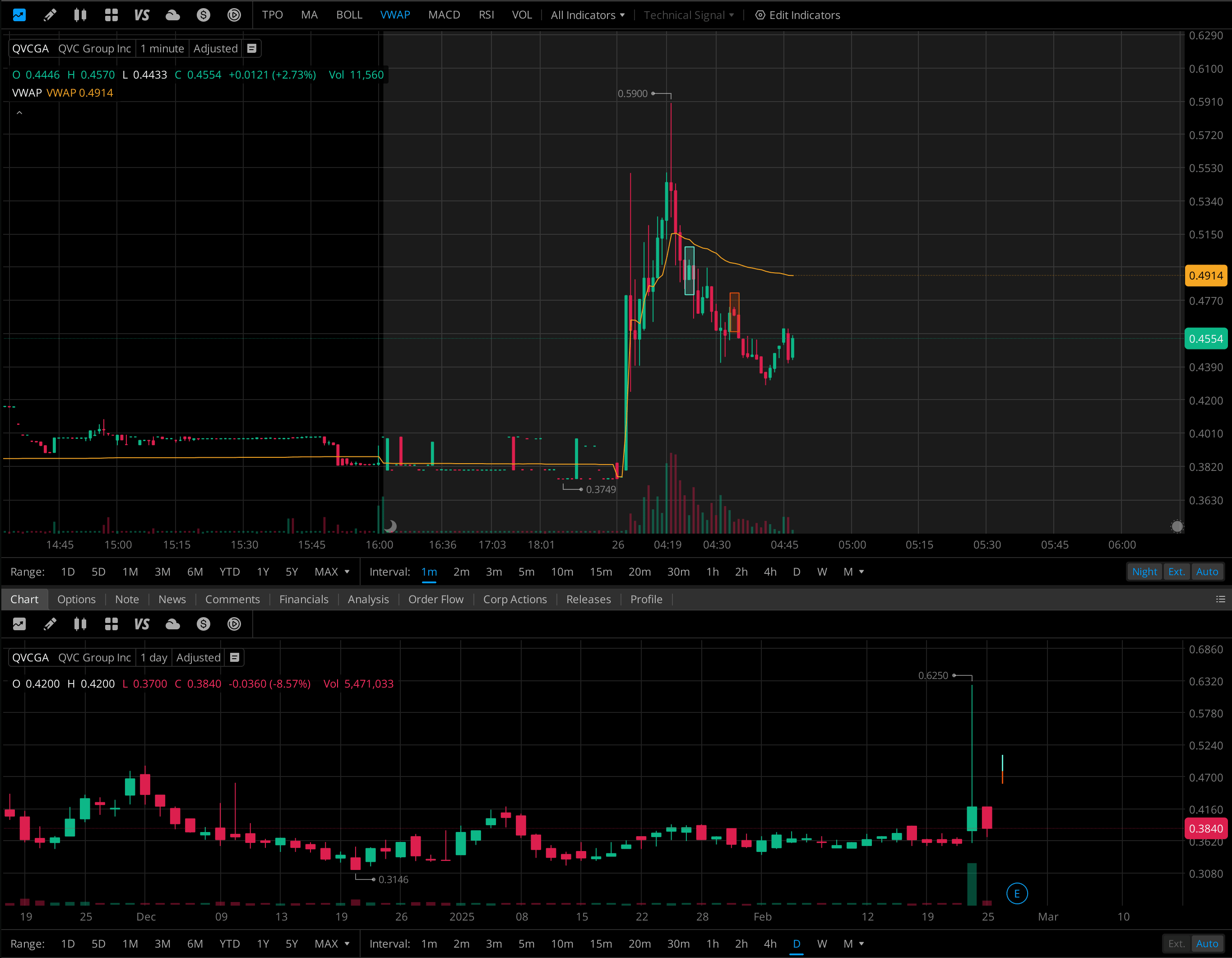Collapse the indicator legend with the caret
This screenshot has height=958, width=1232.
(x=19, y=113)
